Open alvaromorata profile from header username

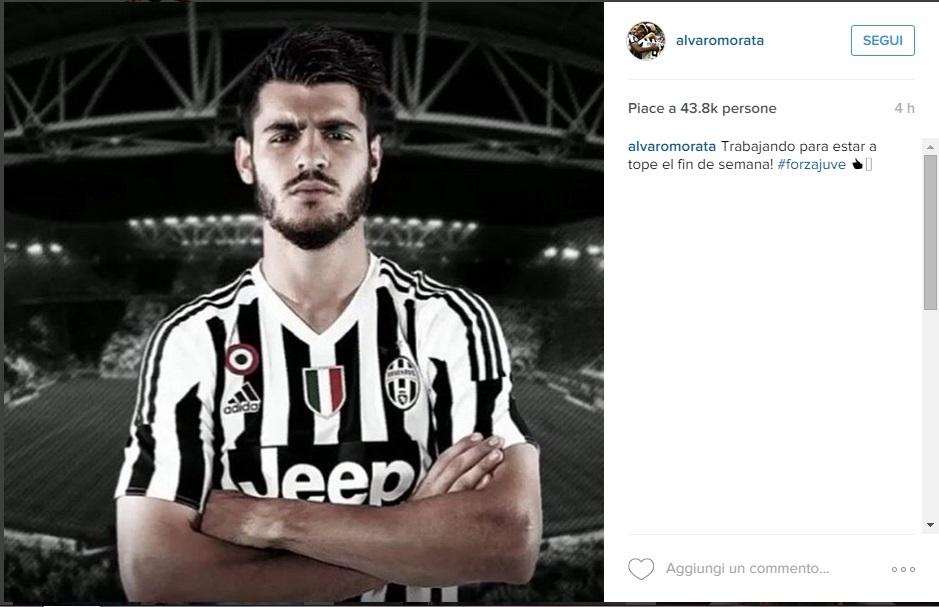[x=720, y=41]
